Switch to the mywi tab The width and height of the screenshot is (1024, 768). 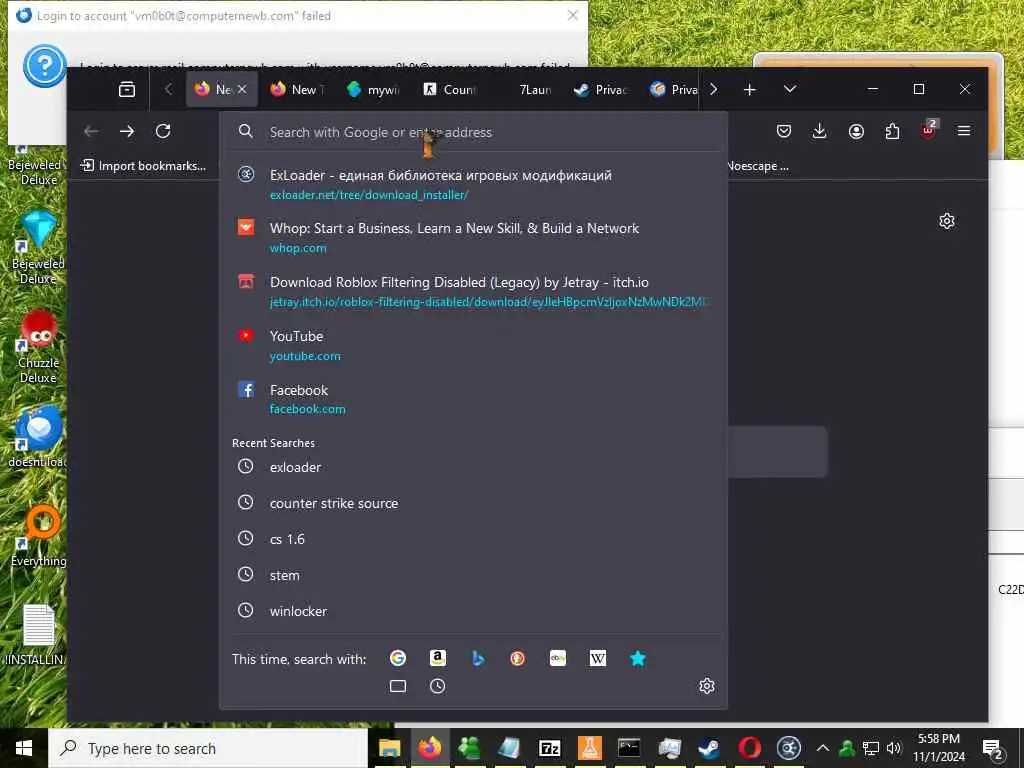coord(374,89)
